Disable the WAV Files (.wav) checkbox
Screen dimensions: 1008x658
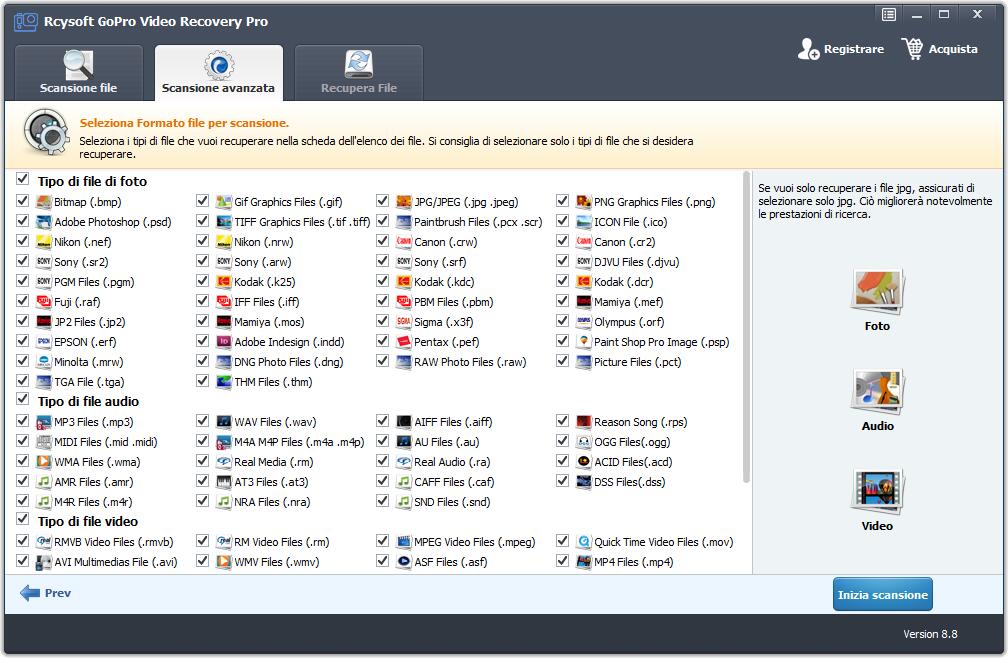tap(203, 421)
